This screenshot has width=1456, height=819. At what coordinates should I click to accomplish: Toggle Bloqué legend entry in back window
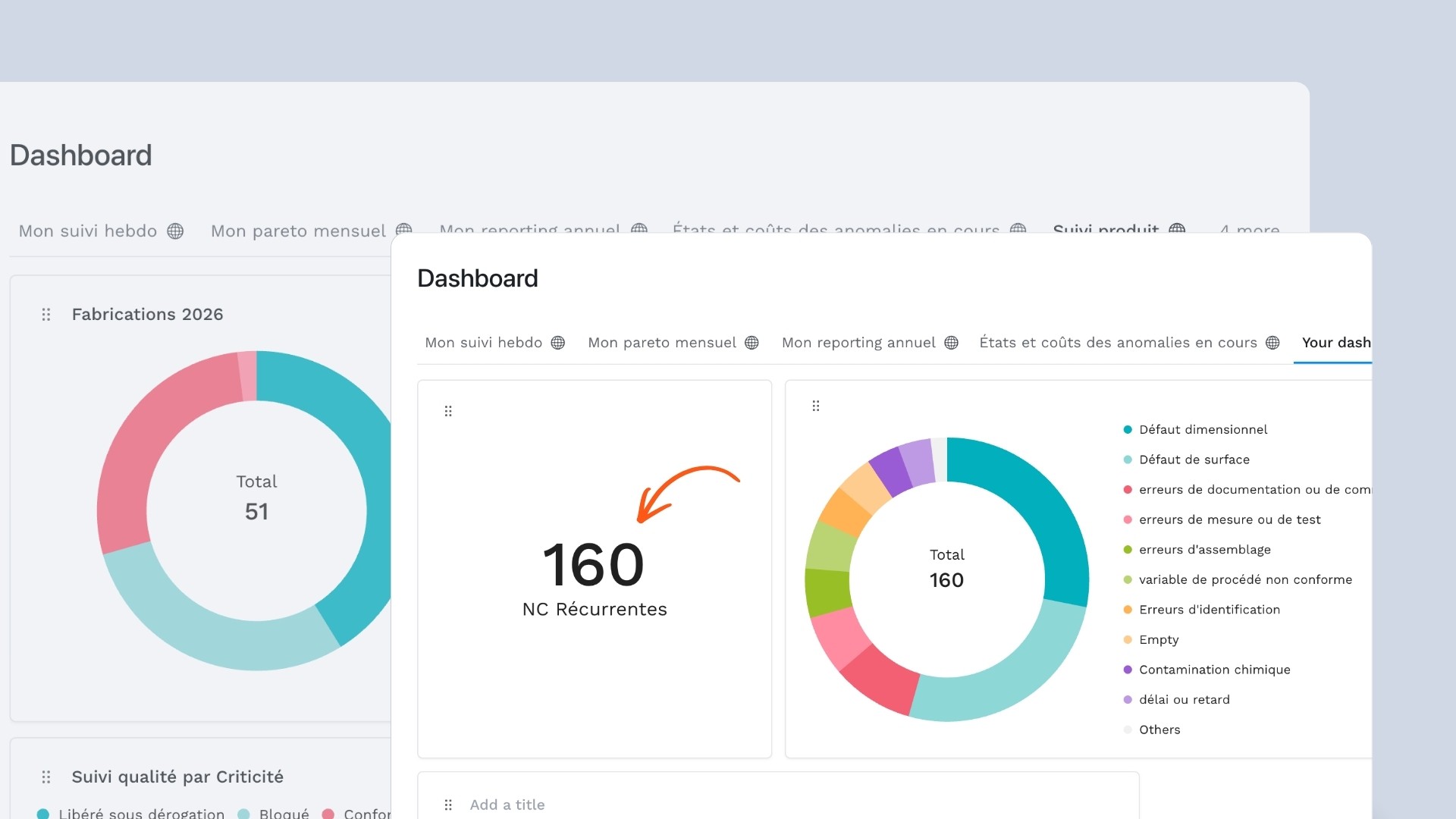point(273,813)
